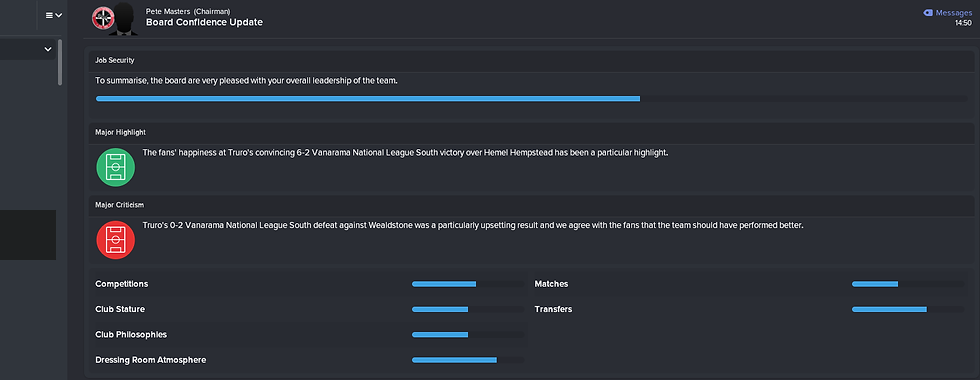Select the Club Stature row

point(309,309)
